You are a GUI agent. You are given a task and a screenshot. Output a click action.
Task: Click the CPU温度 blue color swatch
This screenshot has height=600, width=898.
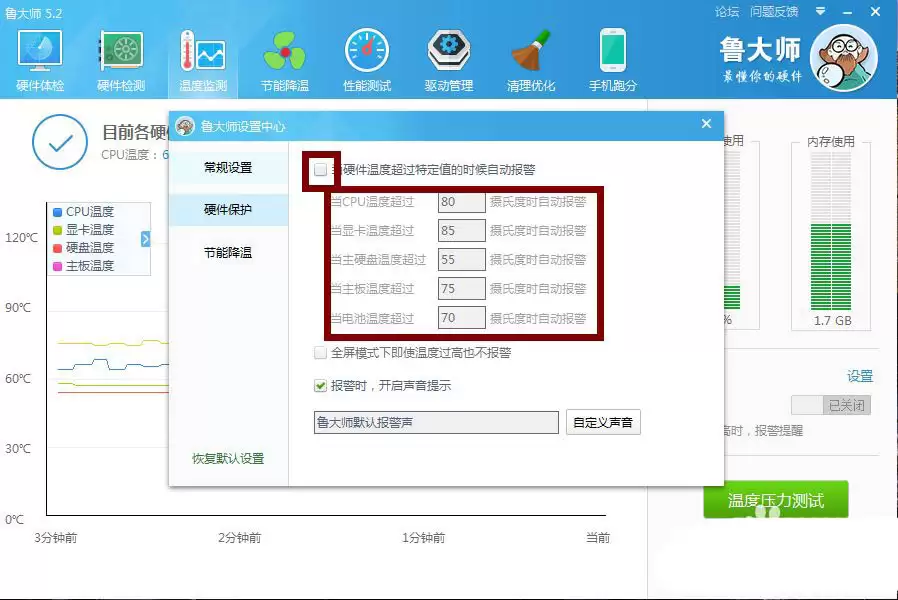(x=56, y=213)
